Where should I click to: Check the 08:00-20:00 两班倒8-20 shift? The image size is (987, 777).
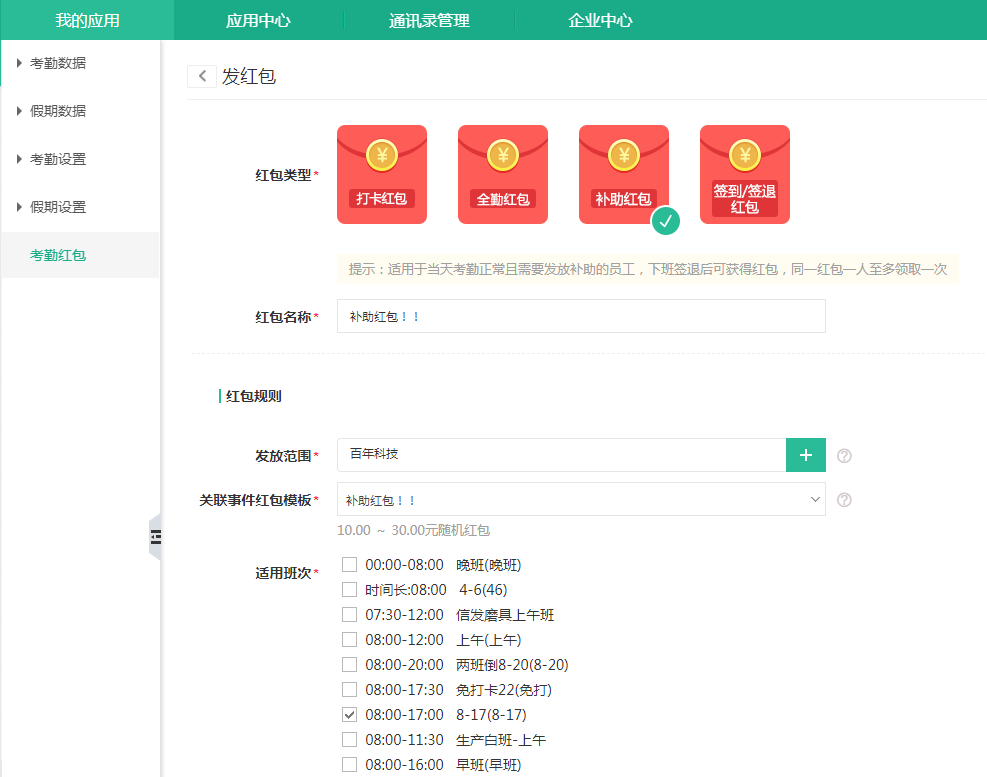[x=349, y=664]
